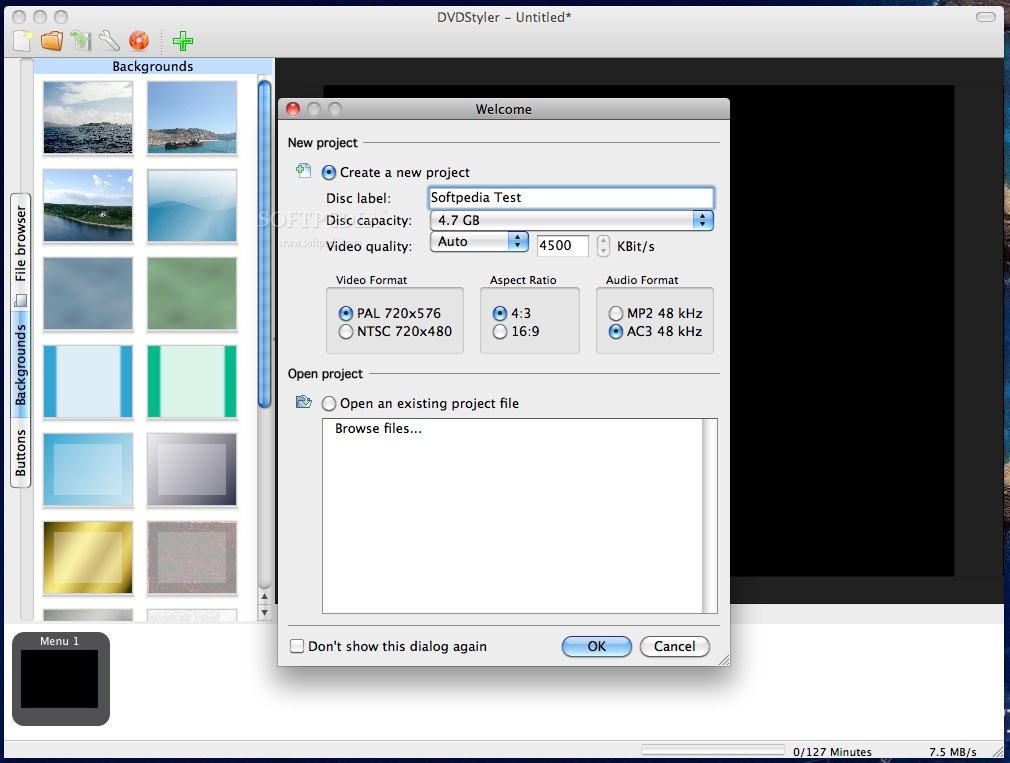Click the Backgrounds panel scrollbar thumb

(264, 243)
